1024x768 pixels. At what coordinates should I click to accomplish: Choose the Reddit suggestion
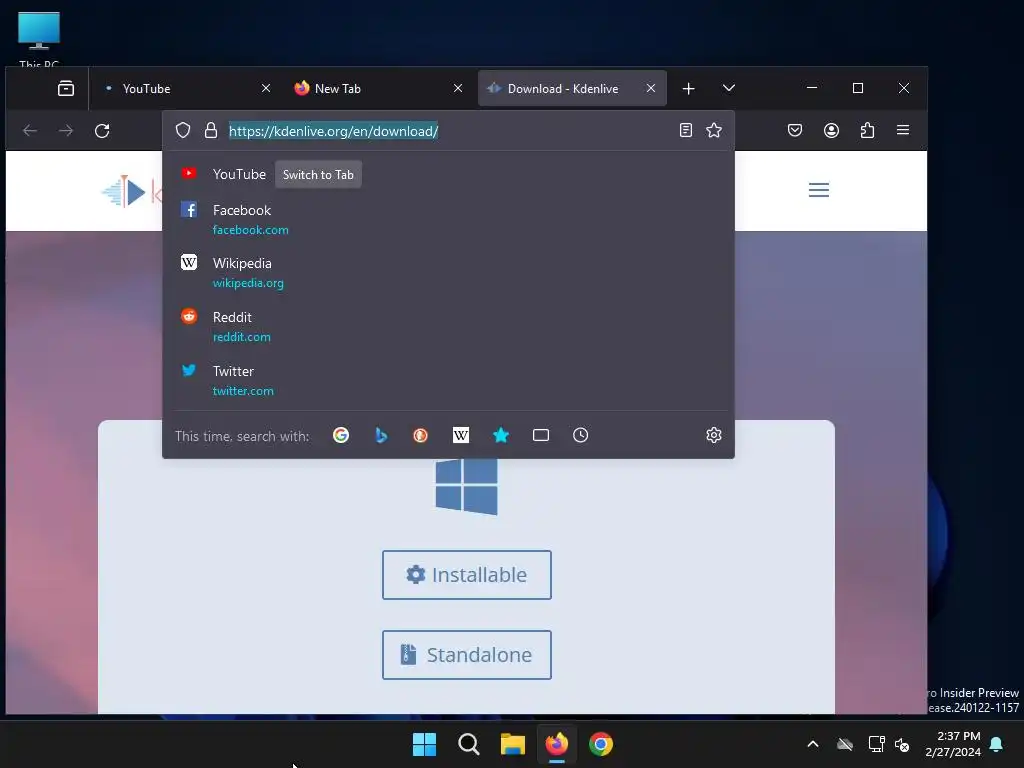(x=448, y=327)
